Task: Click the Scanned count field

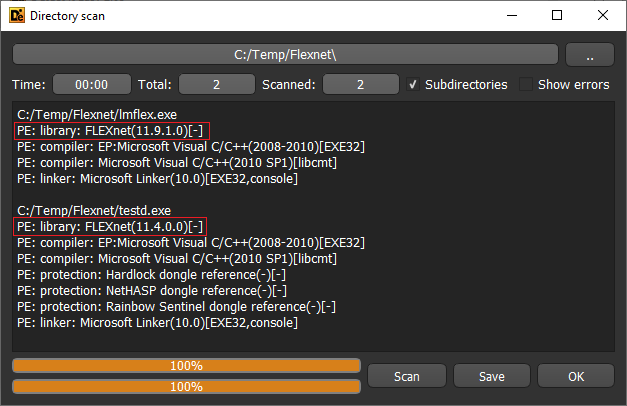Action: coord(361,85)
